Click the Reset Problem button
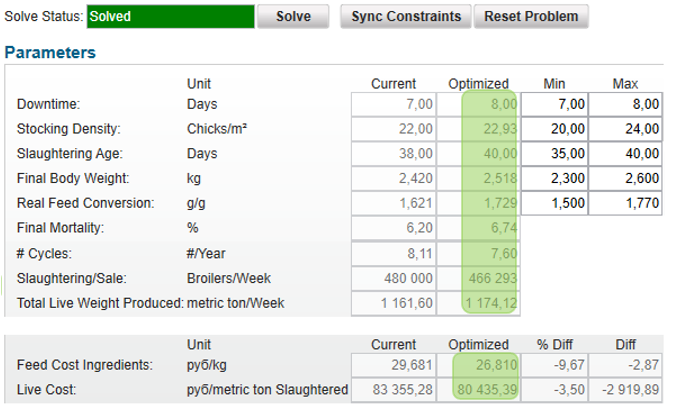673x411 pixels. coord(531,16)
